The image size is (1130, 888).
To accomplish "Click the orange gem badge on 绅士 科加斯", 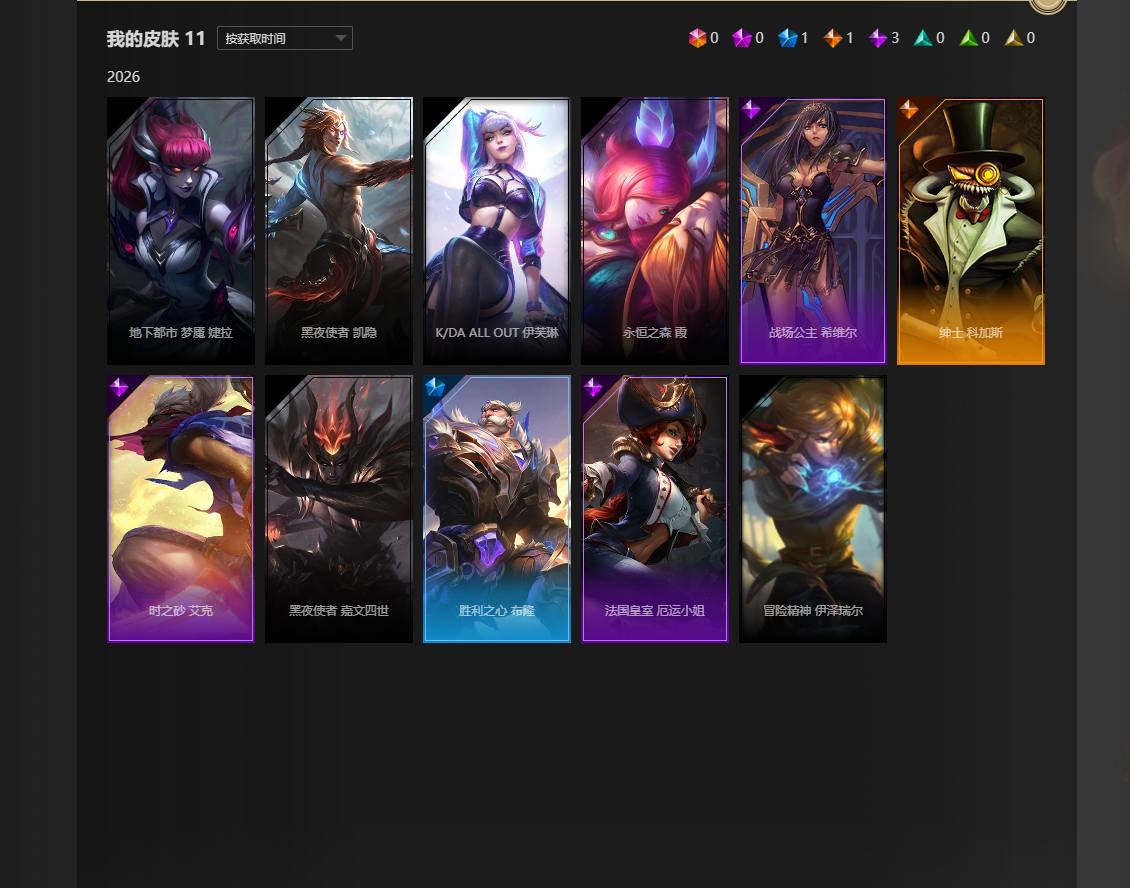I will pos(909,109).
